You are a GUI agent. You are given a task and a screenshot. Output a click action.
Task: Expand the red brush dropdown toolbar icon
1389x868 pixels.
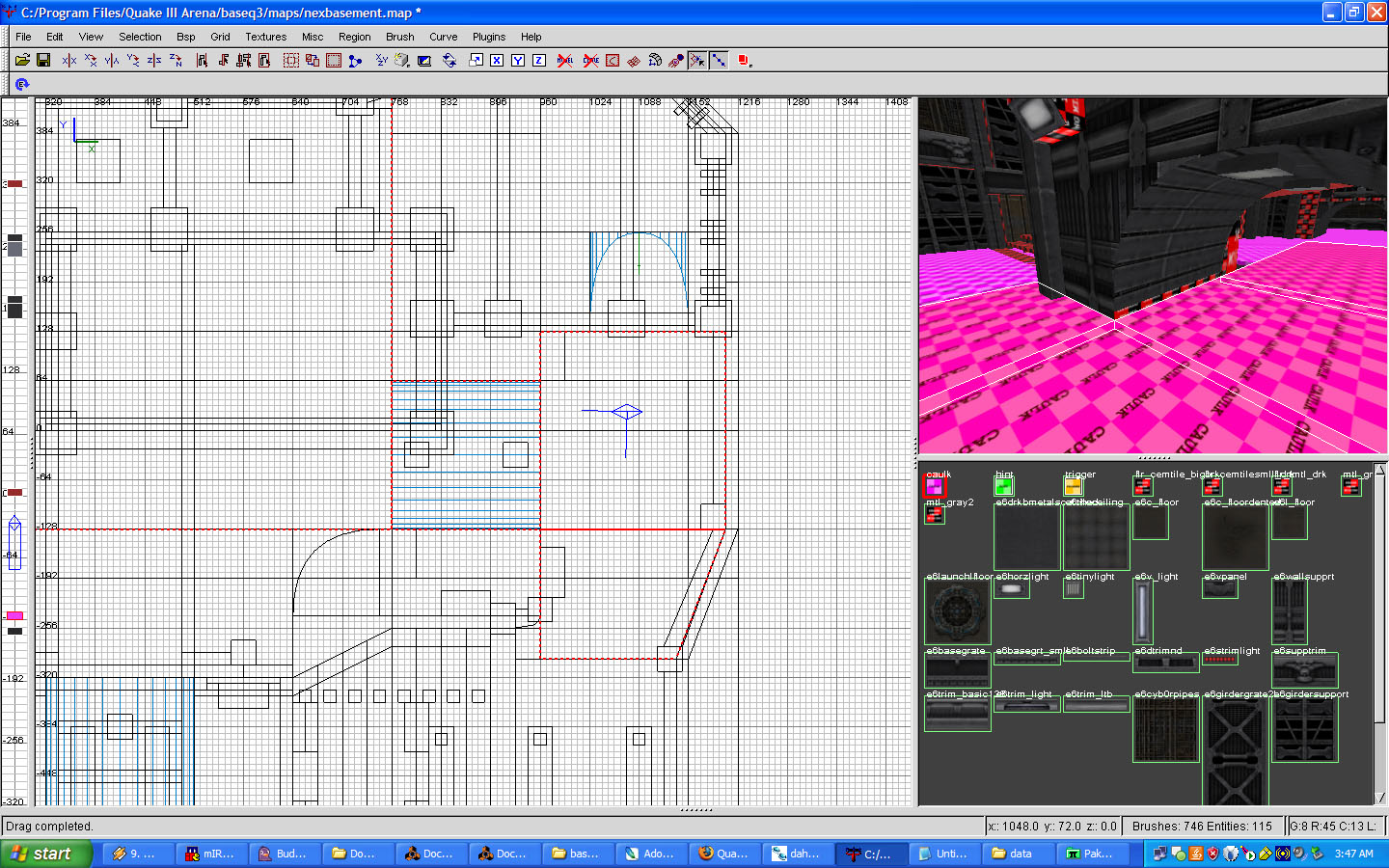click(744, 60)
